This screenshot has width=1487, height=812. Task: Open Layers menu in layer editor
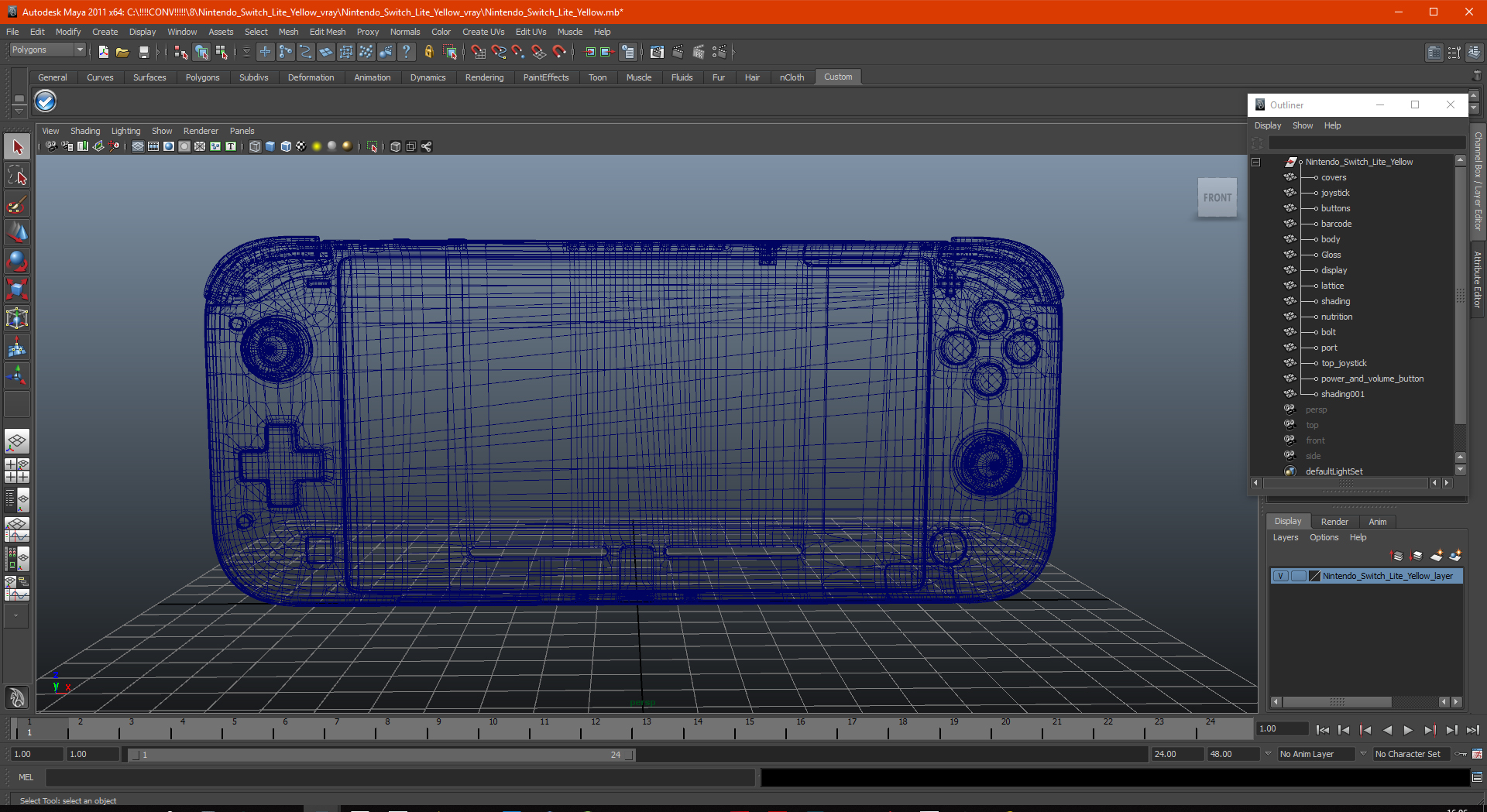click(1285, 537)
